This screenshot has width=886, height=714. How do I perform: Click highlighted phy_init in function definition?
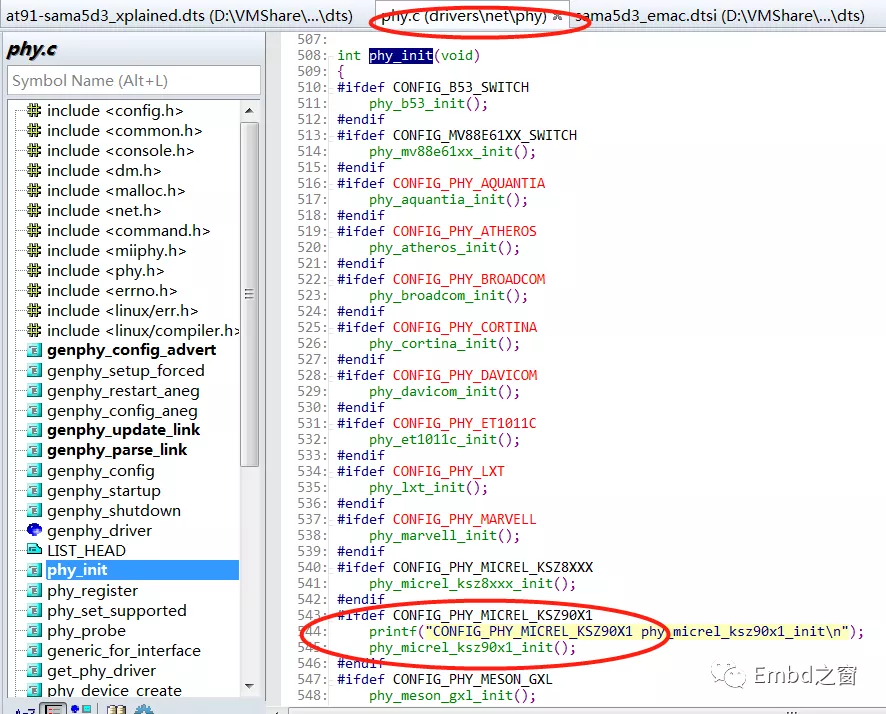coord(401,55)
